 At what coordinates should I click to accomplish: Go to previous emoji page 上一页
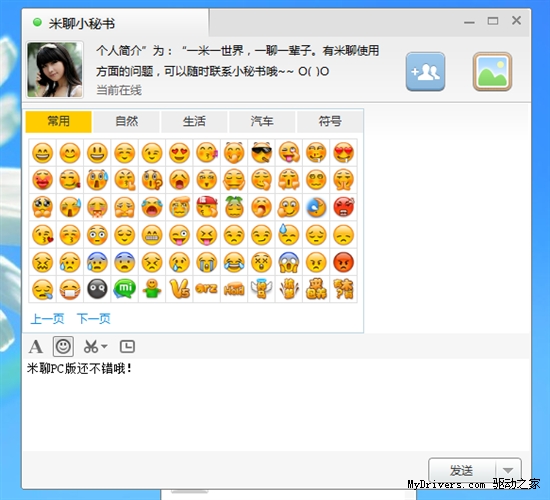[47, 319]
